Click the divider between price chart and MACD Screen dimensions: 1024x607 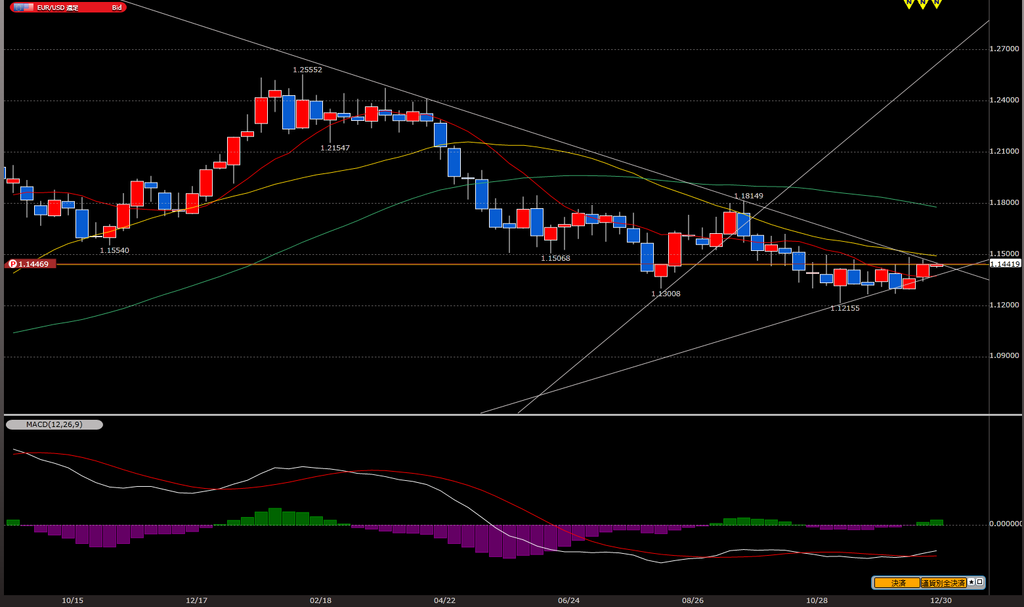tap(513, 415)
